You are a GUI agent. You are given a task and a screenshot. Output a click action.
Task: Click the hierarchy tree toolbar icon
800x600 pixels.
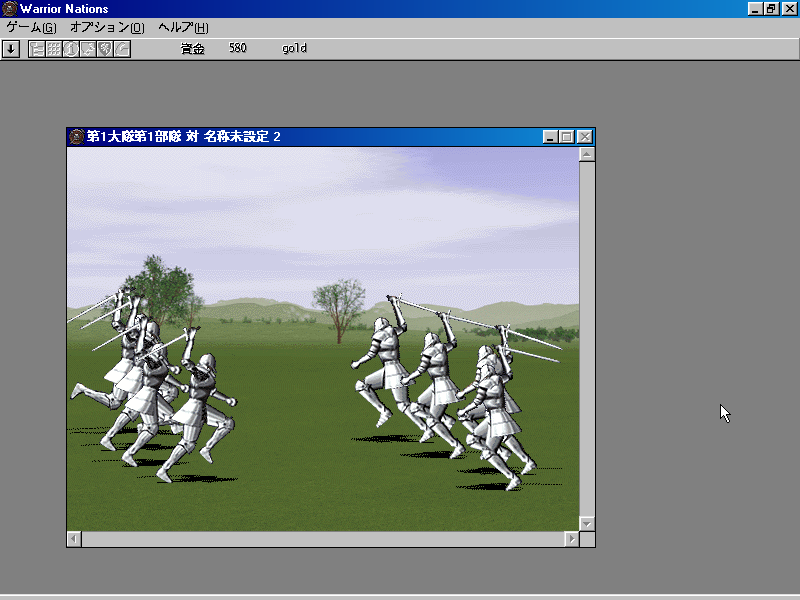pos(37,49)
